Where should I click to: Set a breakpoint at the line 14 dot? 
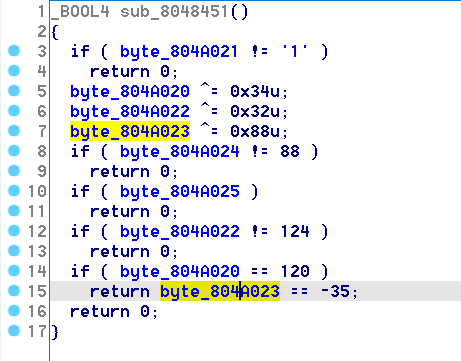[x=14, y=271]
